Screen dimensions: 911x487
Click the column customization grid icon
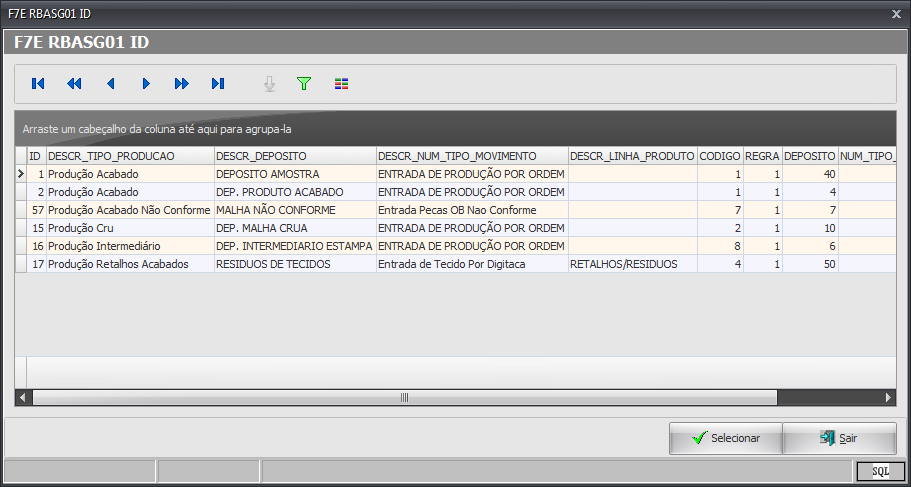pyautogui.click(x=341, y=84)
